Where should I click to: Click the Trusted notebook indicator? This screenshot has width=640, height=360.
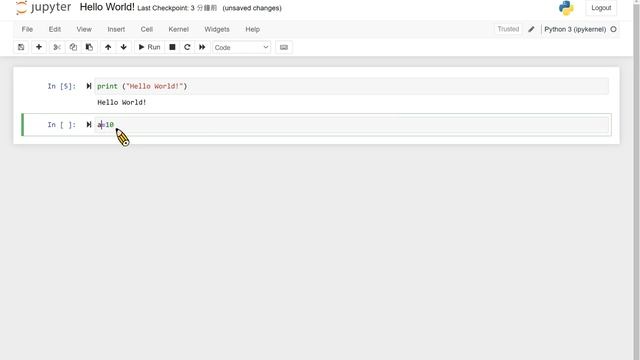pos(508,29)
